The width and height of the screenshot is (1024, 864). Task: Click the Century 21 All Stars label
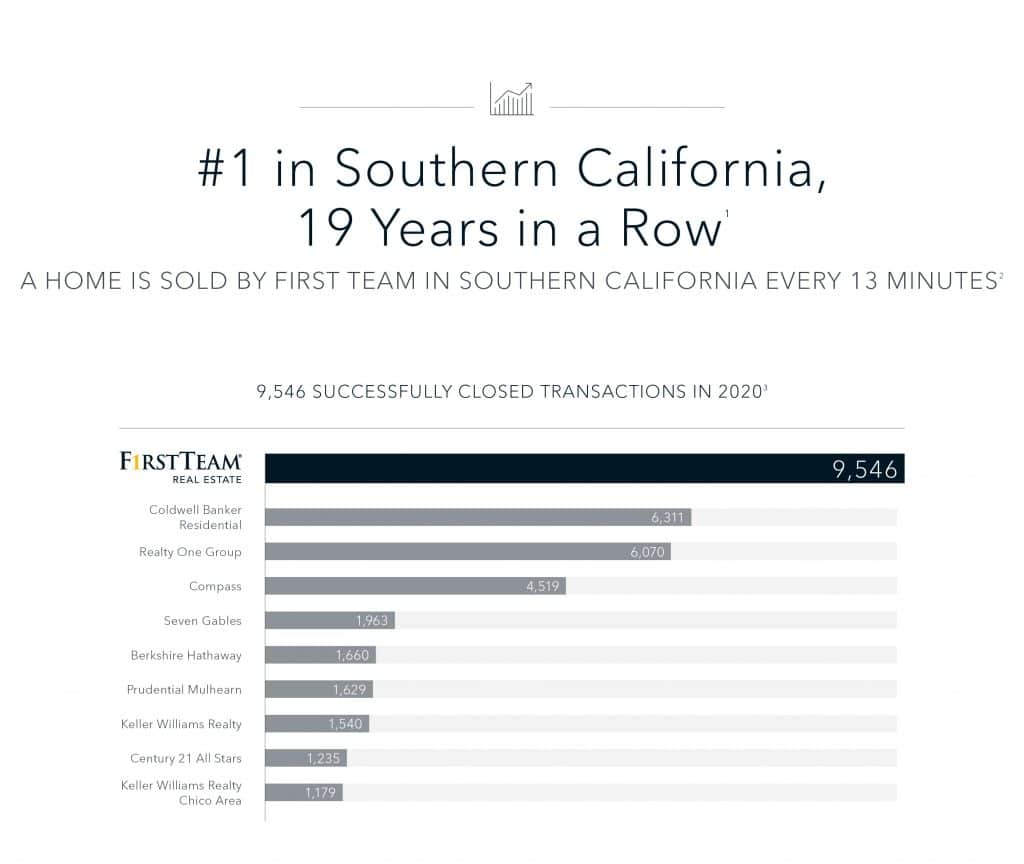[x=185, y=758]
